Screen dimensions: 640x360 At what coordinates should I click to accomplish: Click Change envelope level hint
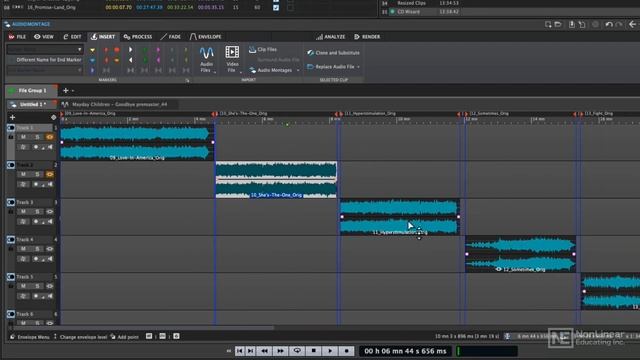point(80,337)
